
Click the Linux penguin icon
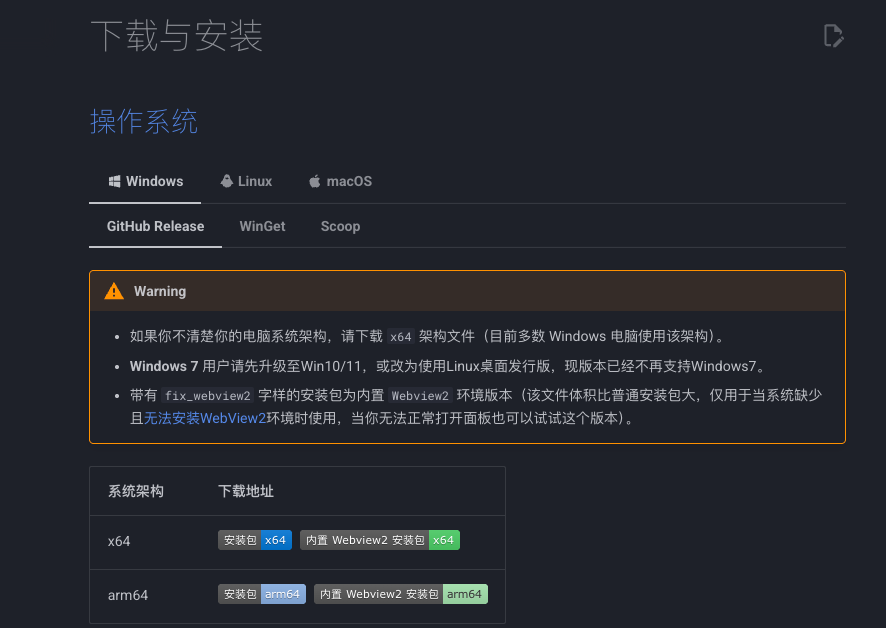point(227,181)
